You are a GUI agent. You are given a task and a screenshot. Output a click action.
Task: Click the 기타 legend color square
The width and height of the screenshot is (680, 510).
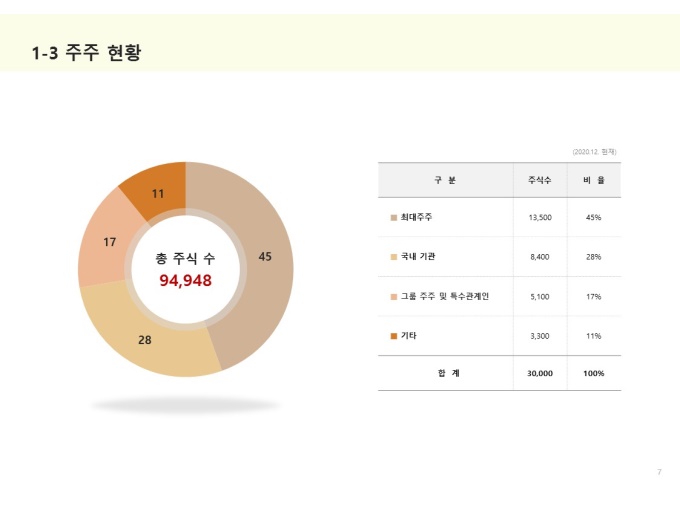(394, 336)
